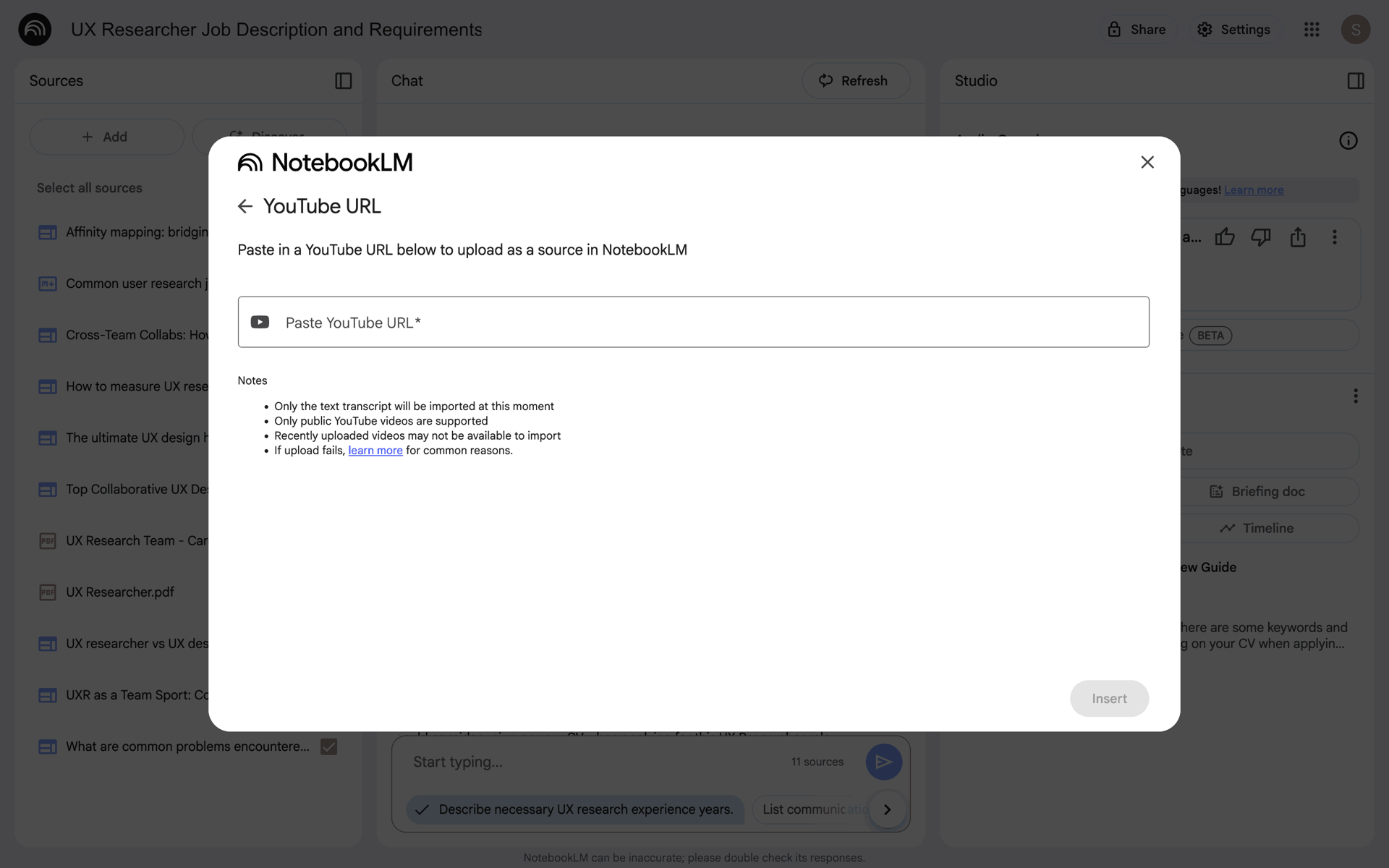This screenshot has height=868, width=1389.
Task: Open the account avatar S
Action: pos(1356,30)
